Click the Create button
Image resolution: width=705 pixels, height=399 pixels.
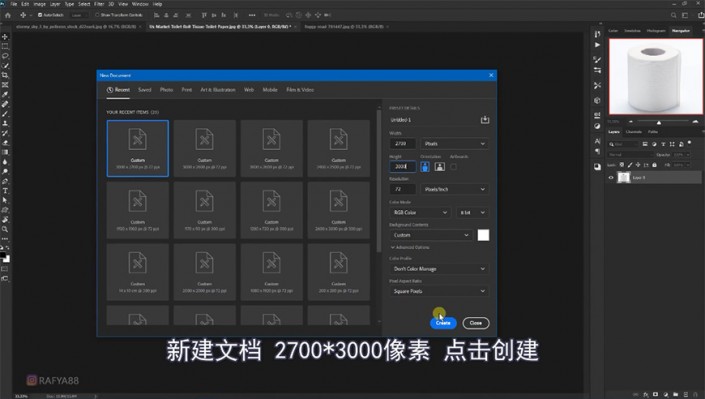click(x=443, y=323)
